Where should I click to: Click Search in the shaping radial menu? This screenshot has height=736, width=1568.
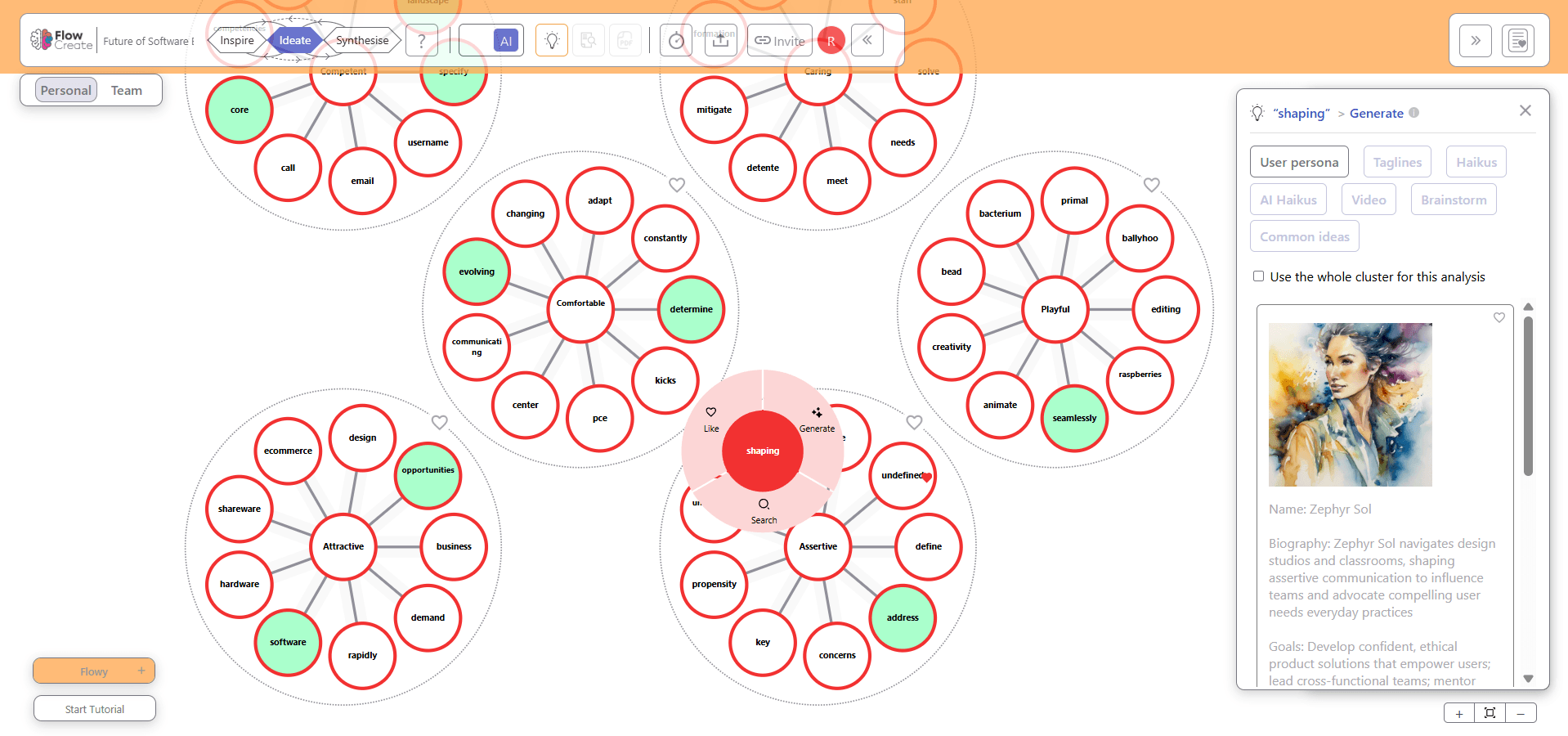click(764, 511)
